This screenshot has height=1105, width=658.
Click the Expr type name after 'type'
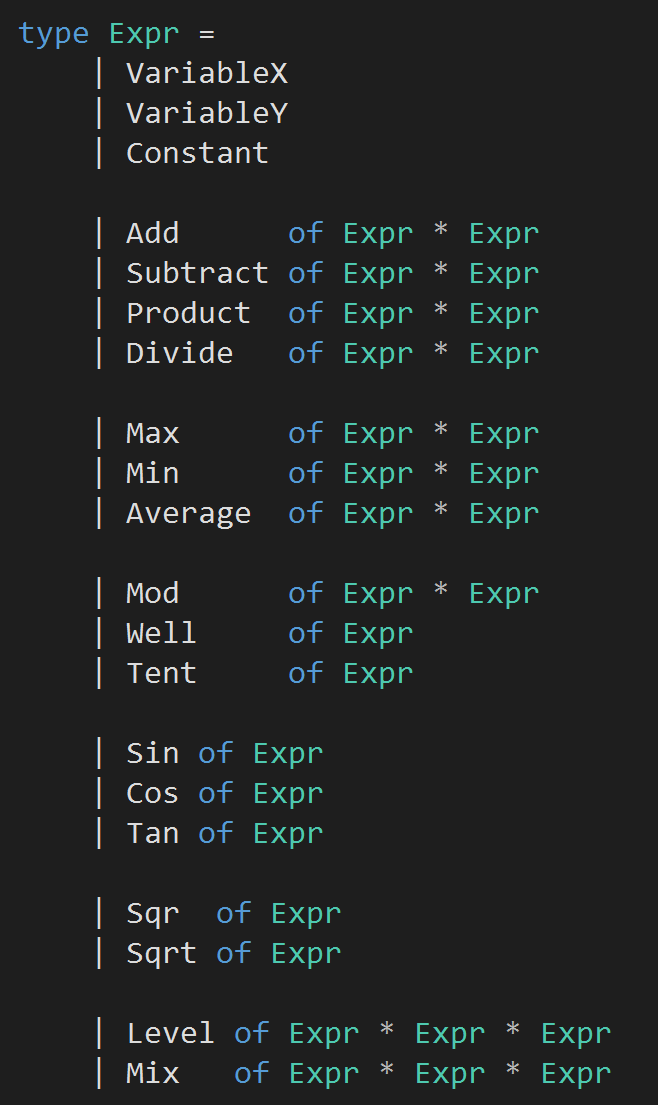click(144, 33)
